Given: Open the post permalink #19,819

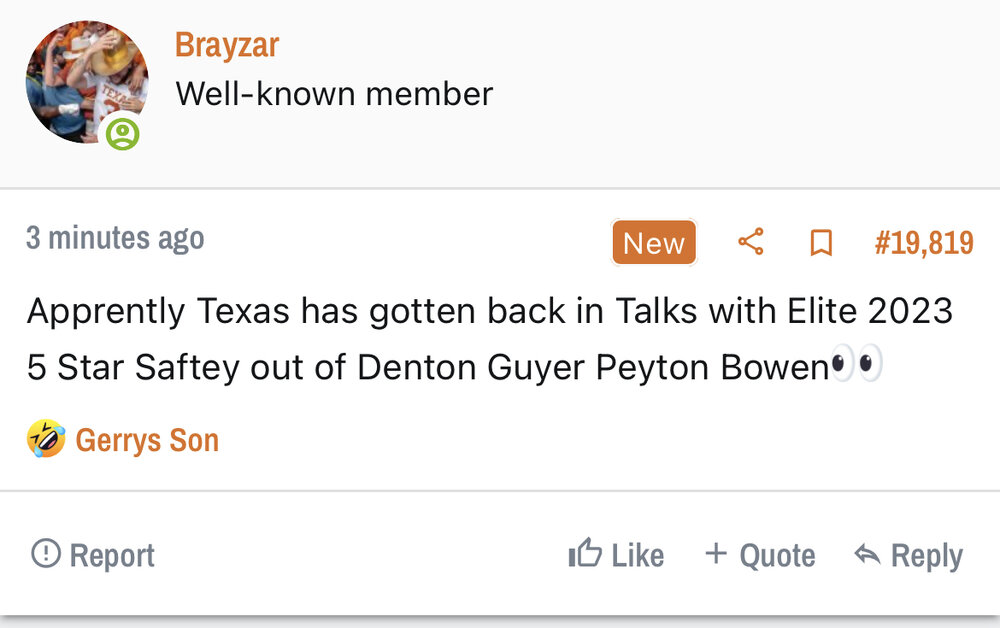Looking at the screenshot, I should [923, 243].
